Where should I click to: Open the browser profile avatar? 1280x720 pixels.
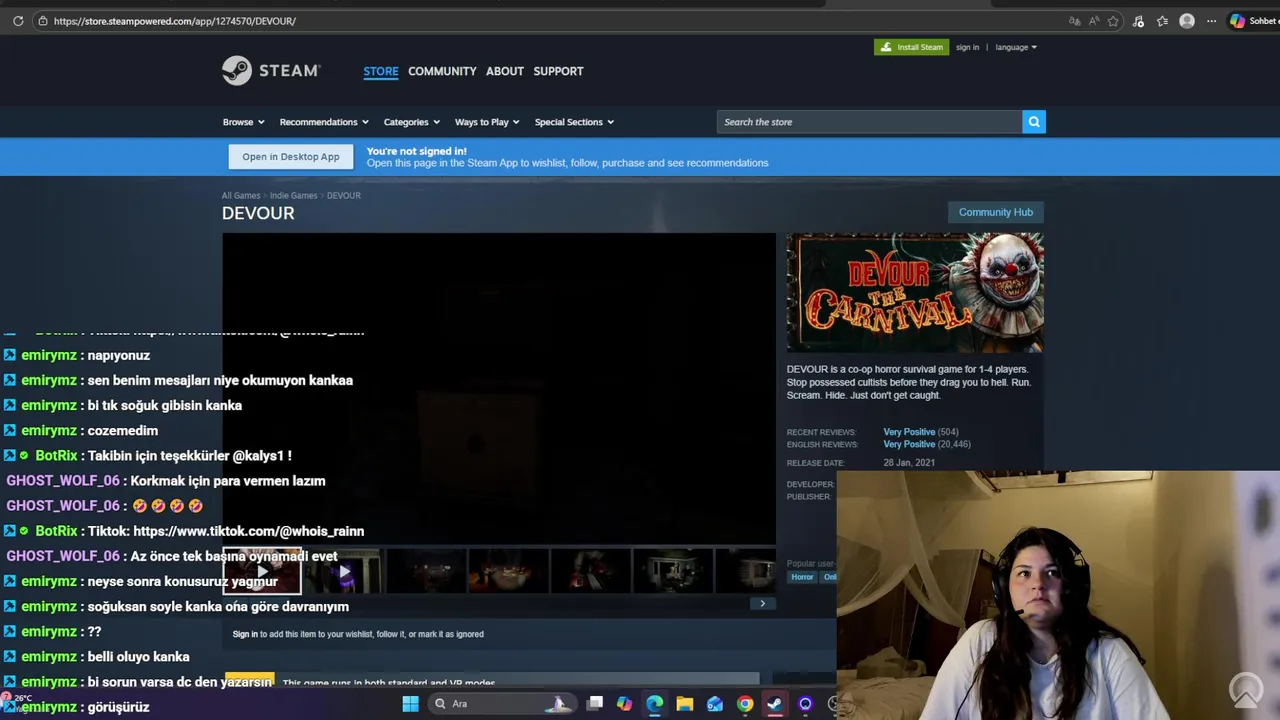click(x=1187, y=21)
